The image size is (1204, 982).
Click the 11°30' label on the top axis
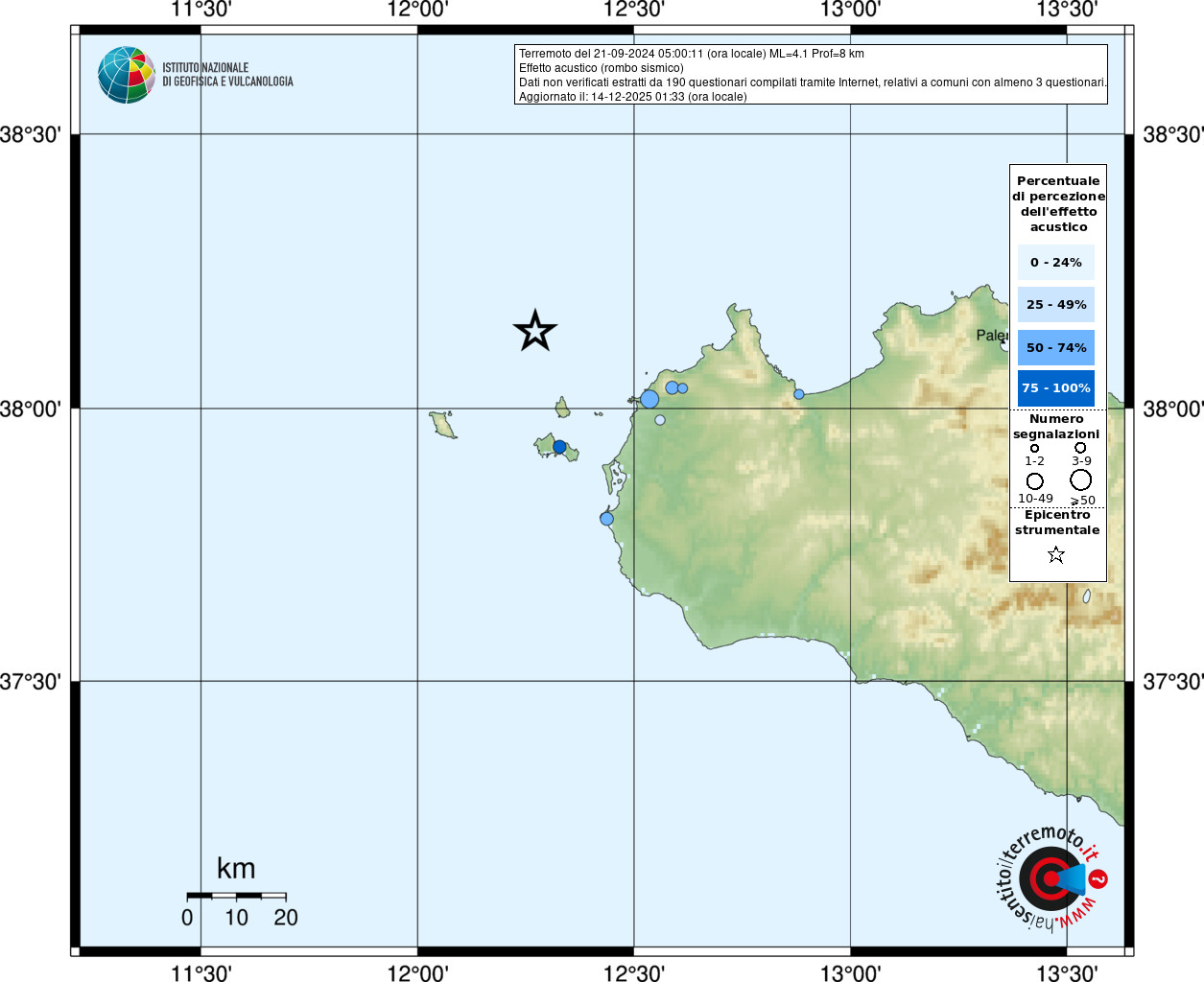pos(201,10)
